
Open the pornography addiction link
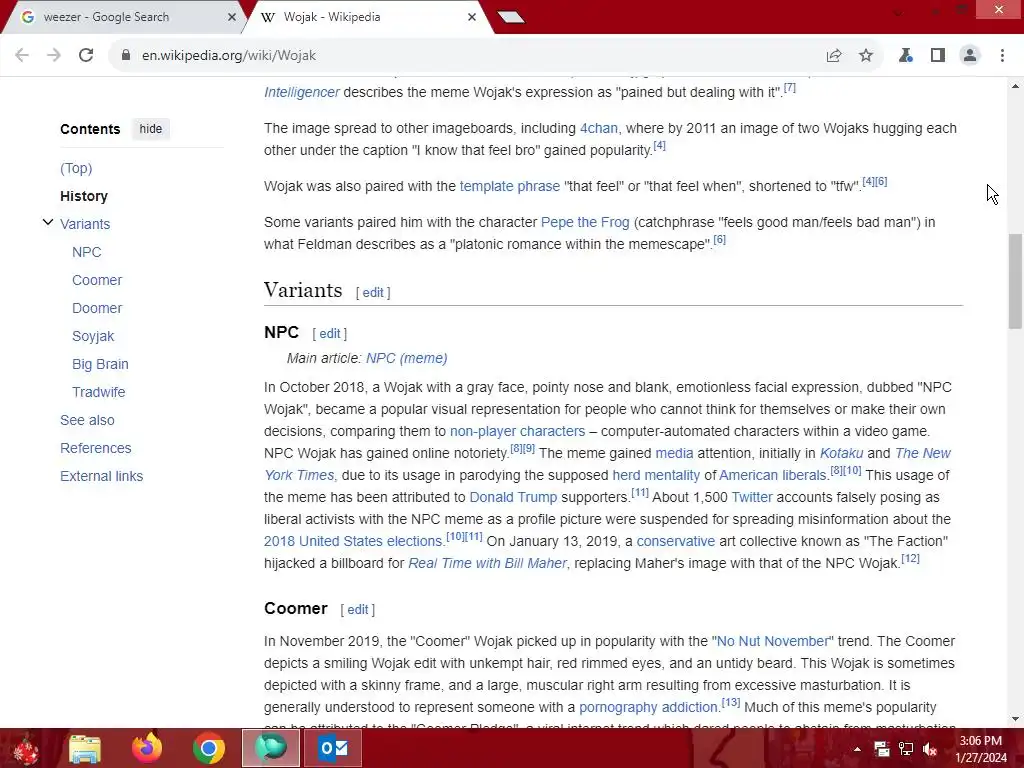[648, 707]
